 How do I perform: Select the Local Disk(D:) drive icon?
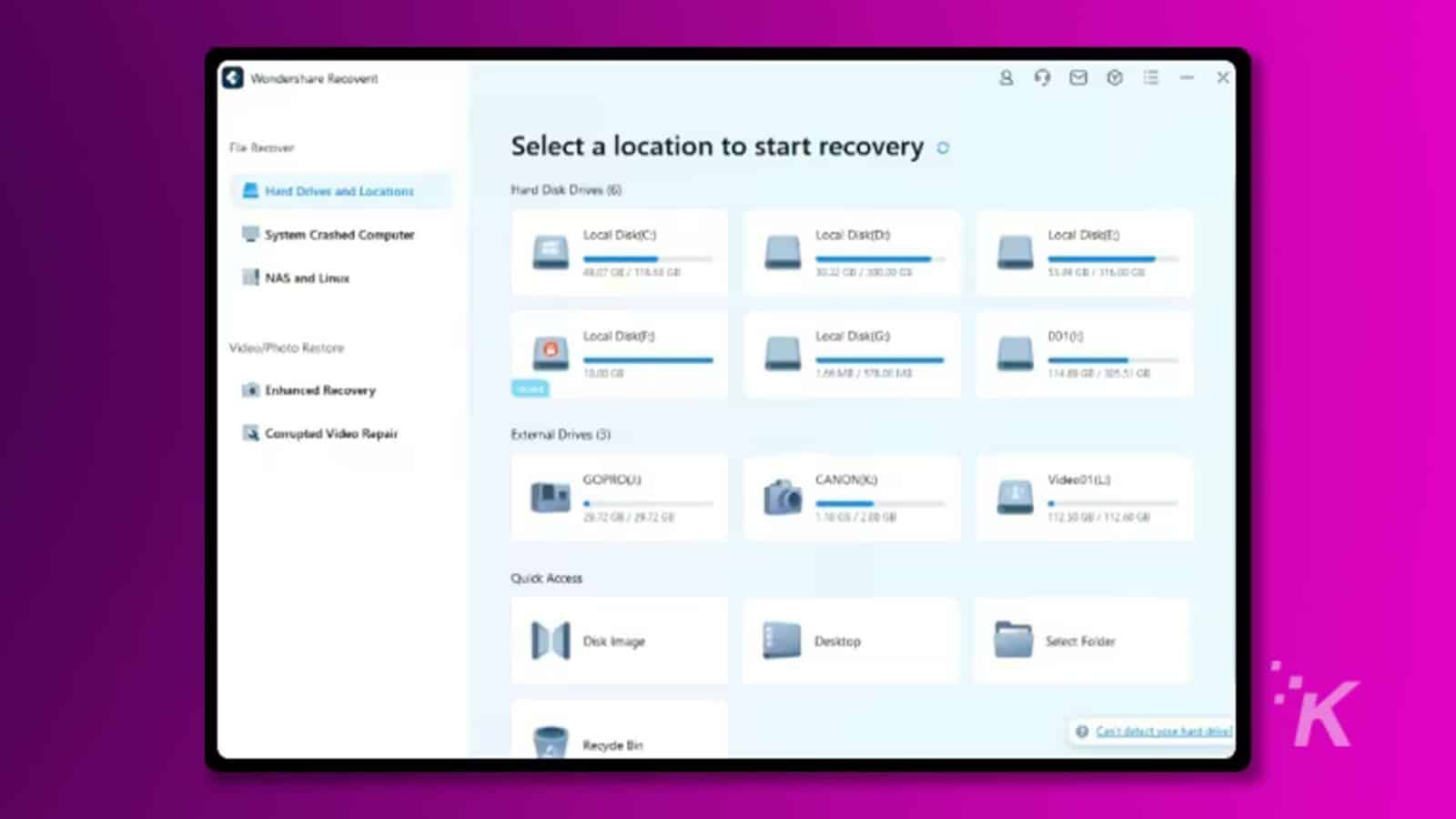point(783,252)
